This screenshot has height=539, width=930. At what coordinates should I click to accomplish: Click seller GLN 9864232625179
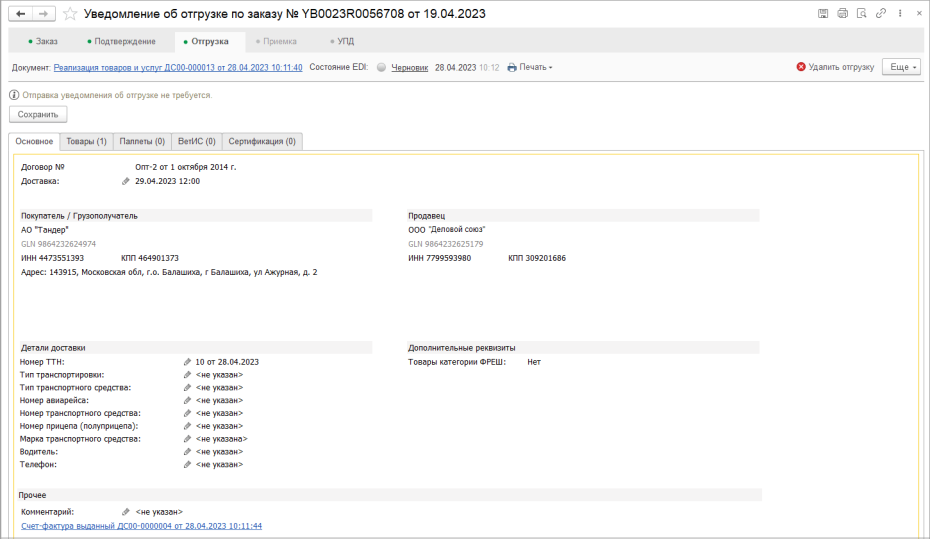click(445, 244)
